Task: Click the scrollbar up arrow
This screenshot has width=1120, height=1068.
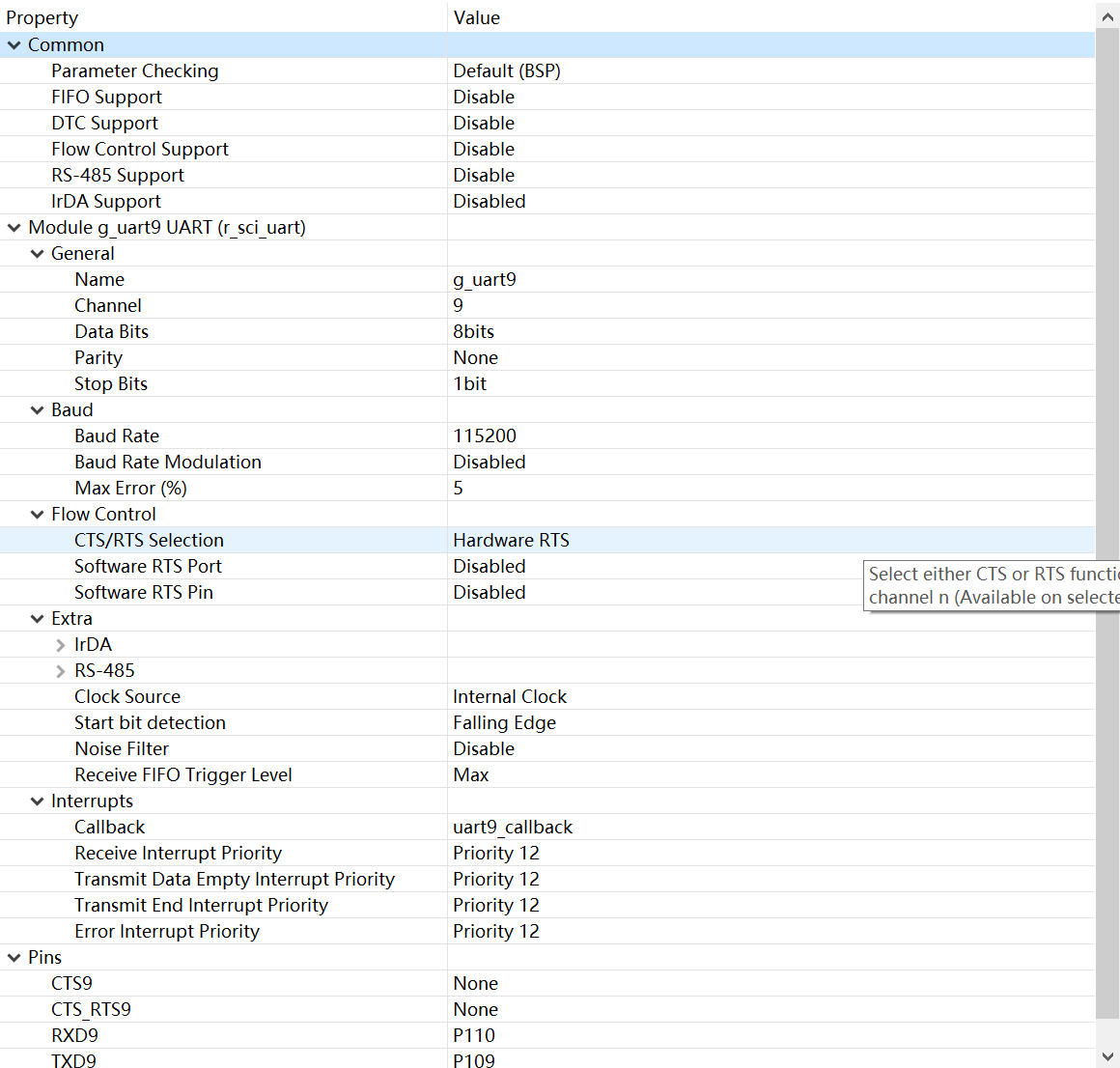Action: (1107, 17)
